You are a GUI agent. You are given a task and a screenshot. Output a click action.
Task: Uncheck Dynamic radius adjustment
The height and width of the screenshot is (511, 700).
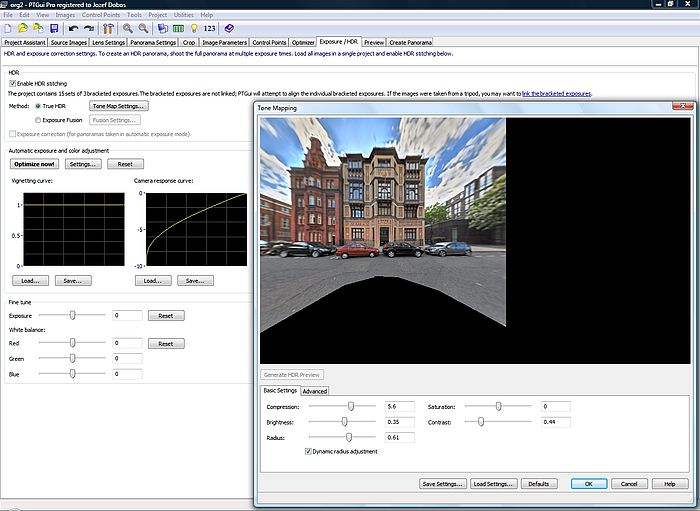point(308,451)
